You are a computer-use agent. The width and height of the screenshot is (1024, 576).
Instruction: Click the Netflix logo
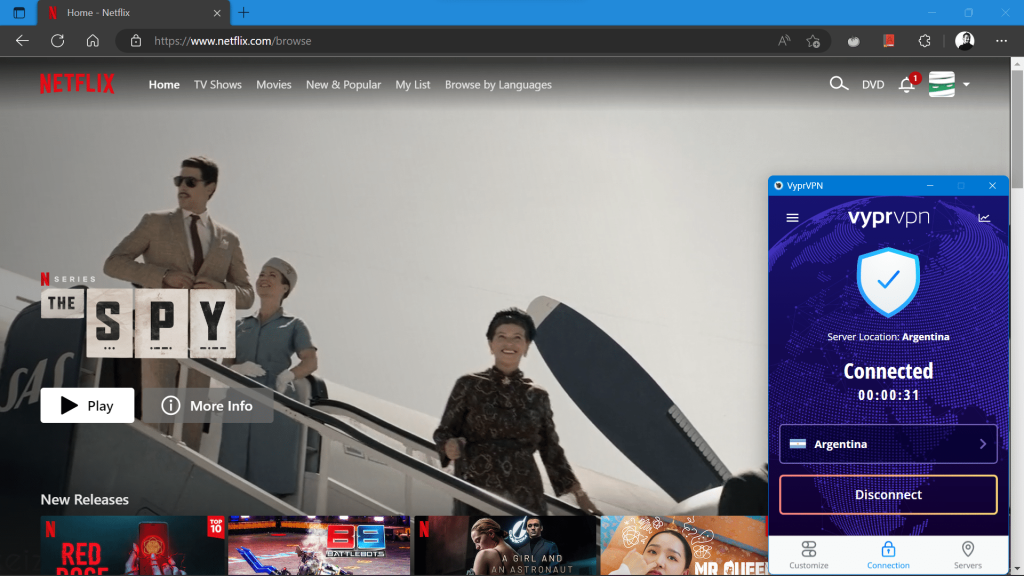tap(77, 84)
